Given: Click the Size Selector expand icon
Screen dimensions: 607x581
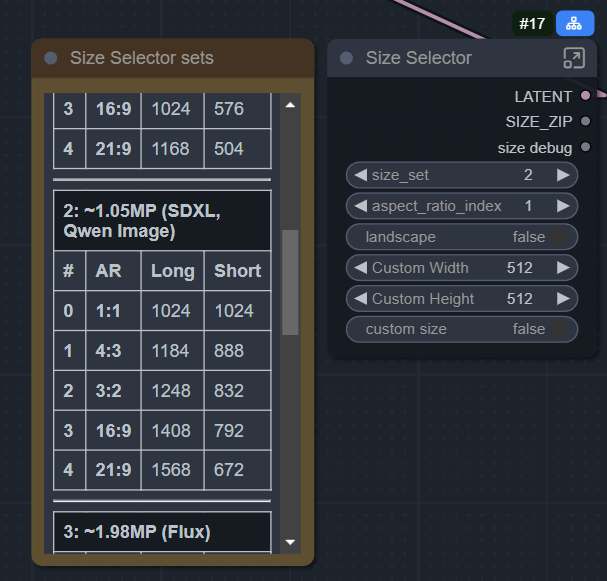Looking at the screenshot, I should coord(573,58).
